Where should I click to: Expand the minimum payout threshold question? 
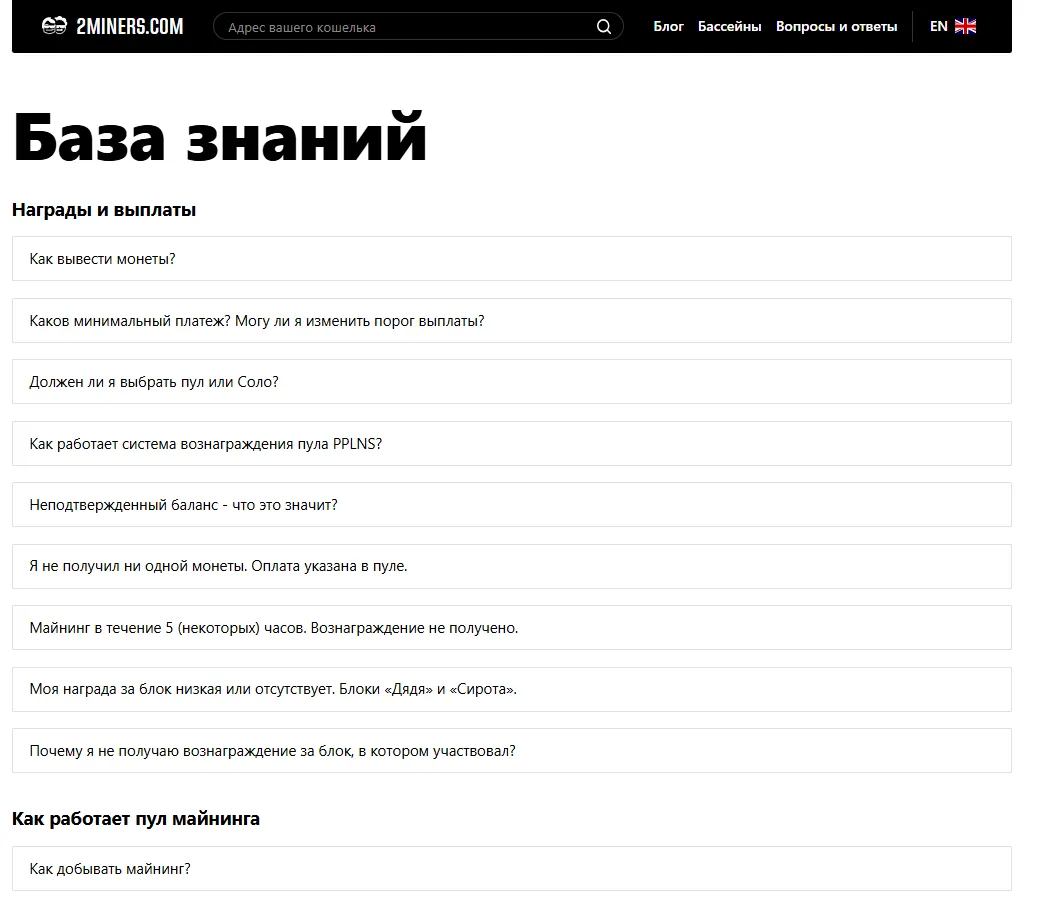pyautogui.click(x=512, y=321)
